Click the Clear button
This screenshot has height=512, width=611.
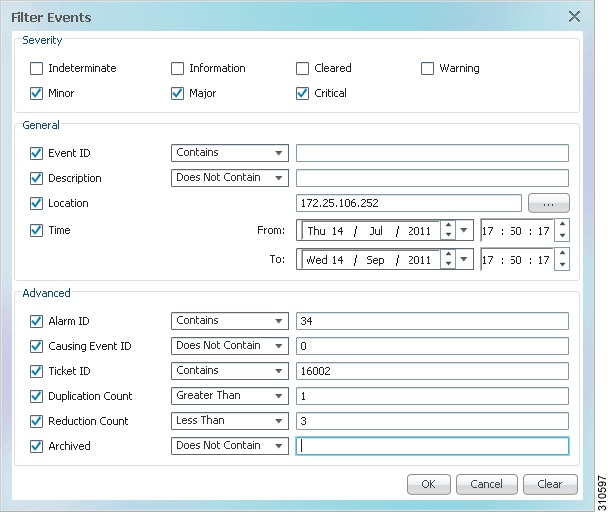tap(550, 484)
